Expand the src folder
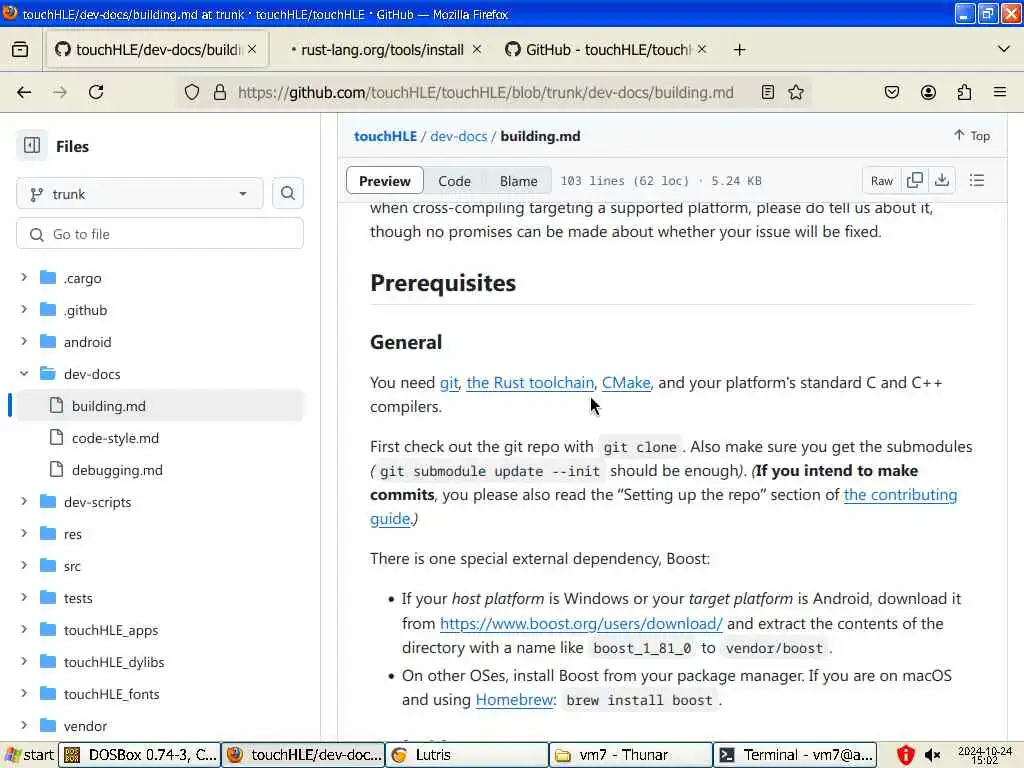1024x768 pixels. [x=24, y=566]
